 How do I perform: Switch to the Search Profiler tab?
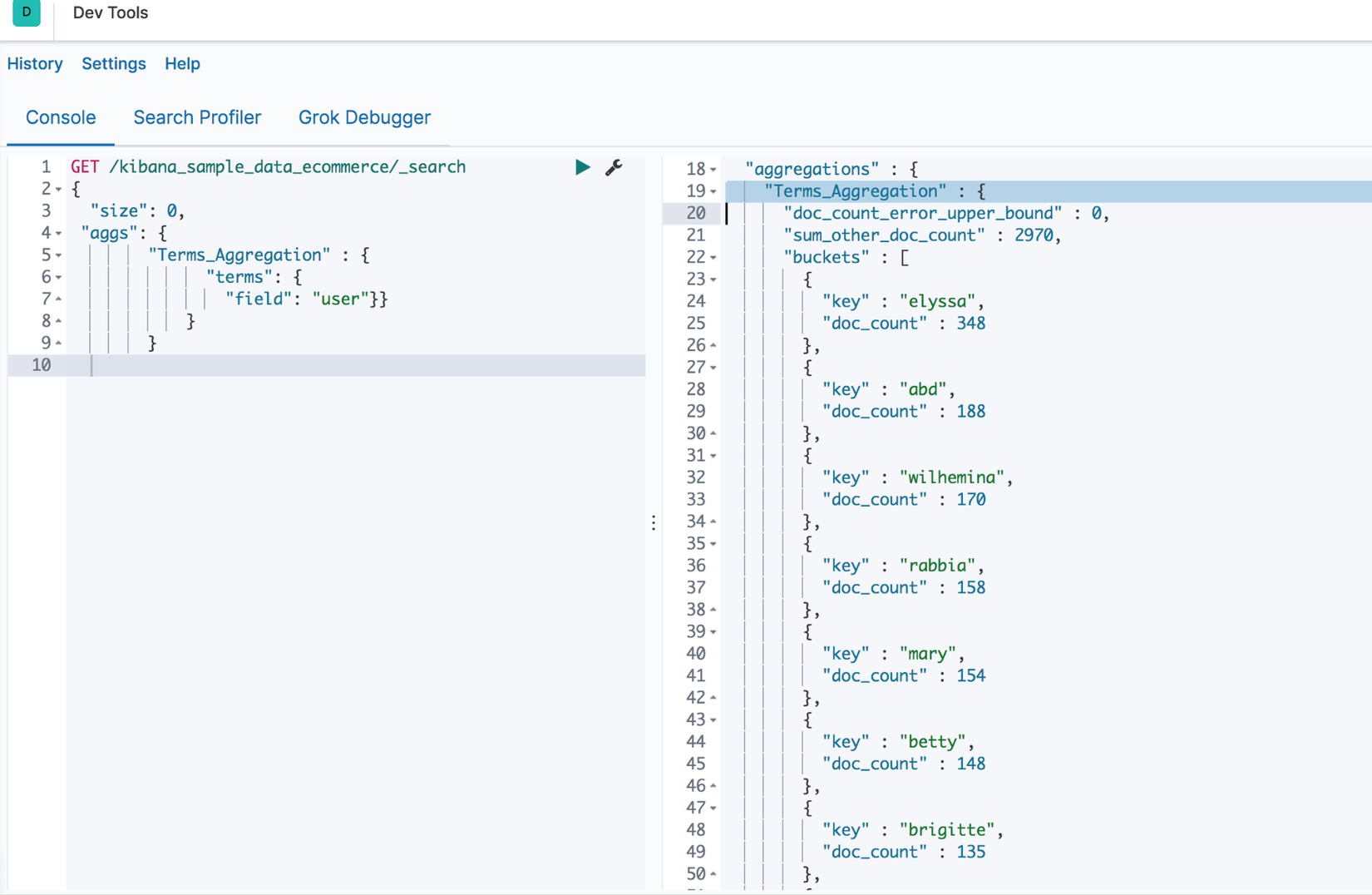tap(197, 117)
